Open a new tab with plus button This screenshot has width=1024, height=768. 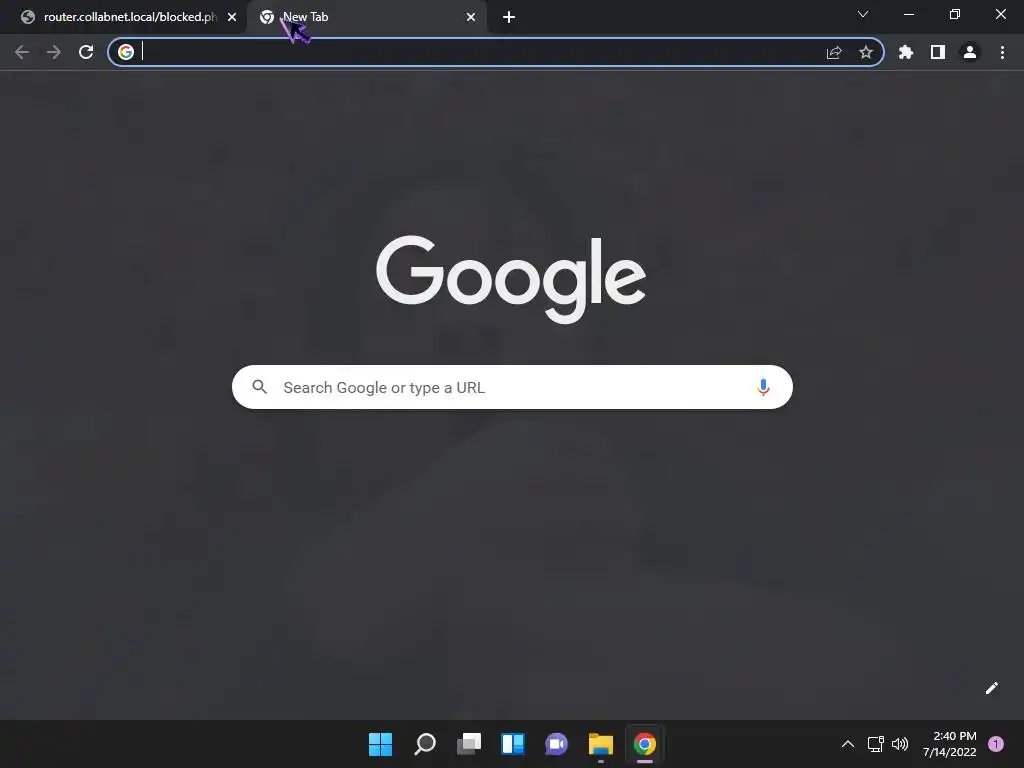(509, 17)
